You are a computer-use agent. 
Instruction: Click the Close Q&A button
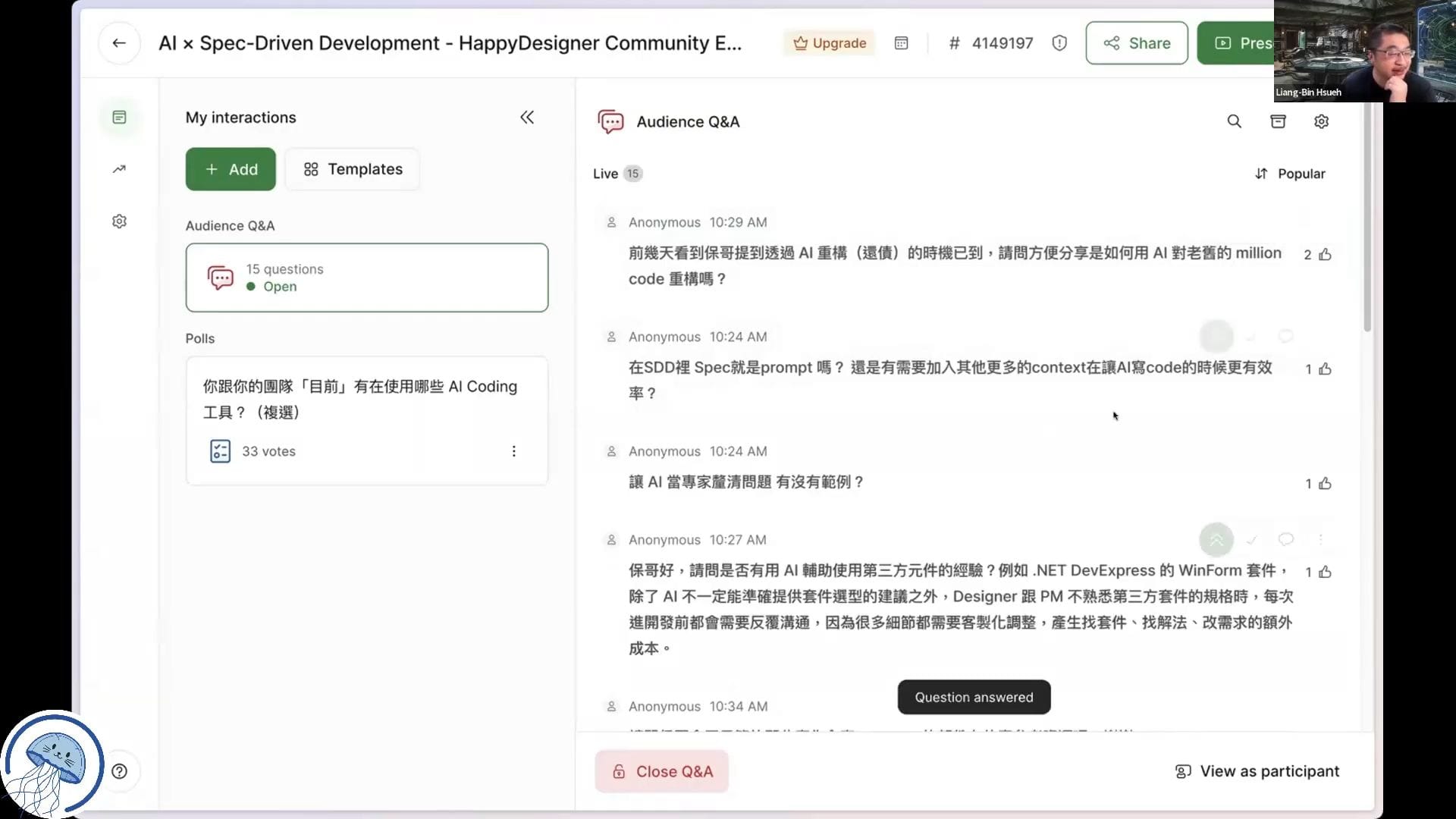[661, 771]
